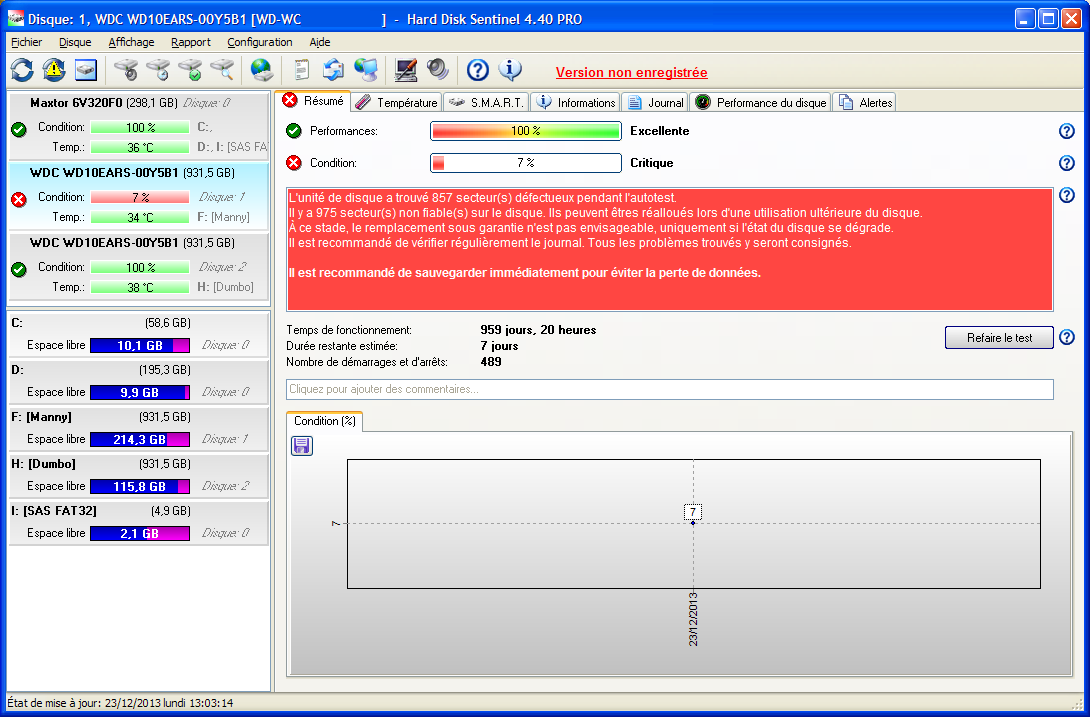Open the Configuration menu
This screenshot has height=717, width=1090.
coord(260,42)
